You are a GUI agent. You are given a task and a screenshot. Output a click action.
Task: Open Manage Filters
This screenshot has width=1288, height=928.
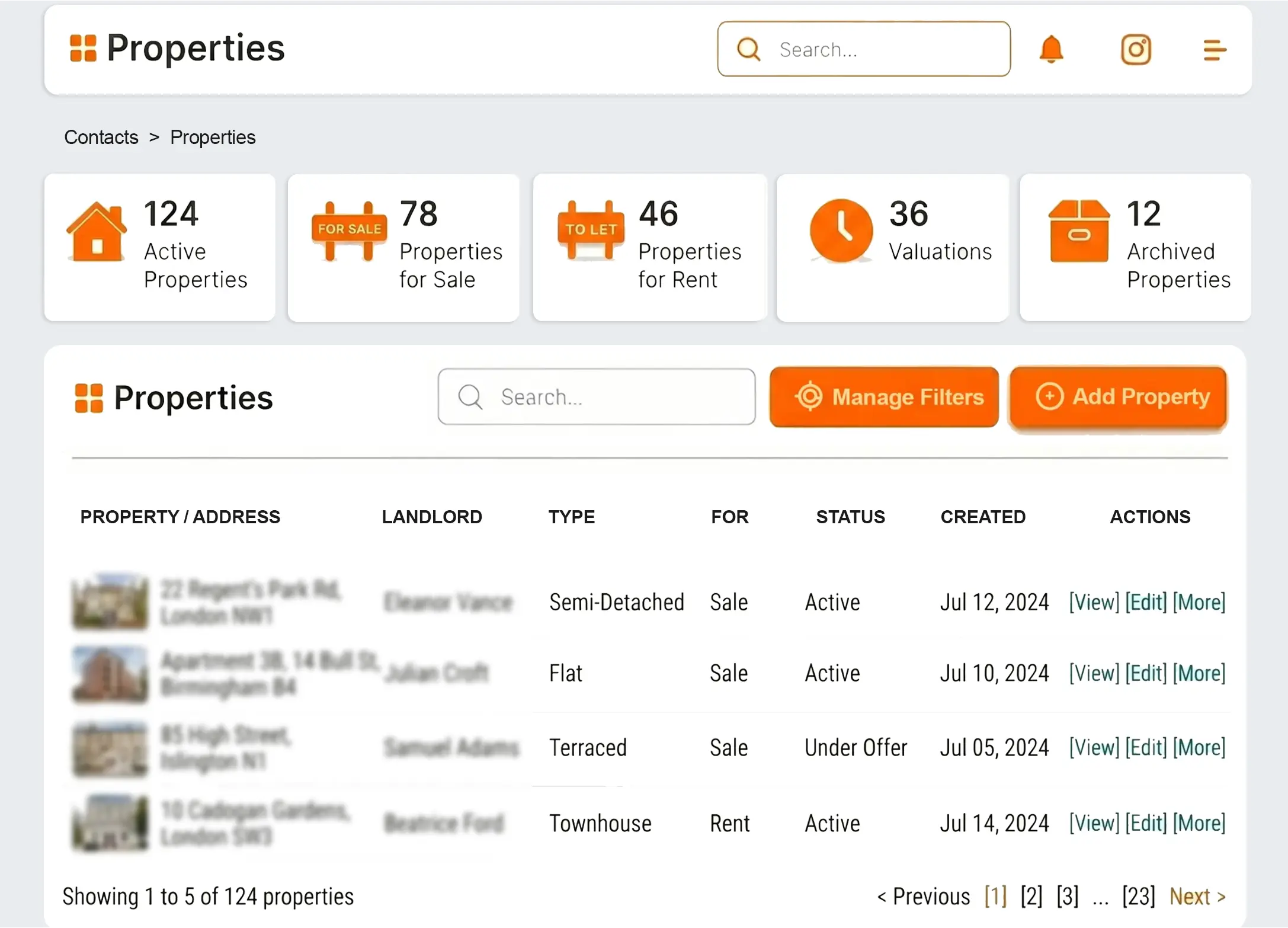(x=884, y=396)
